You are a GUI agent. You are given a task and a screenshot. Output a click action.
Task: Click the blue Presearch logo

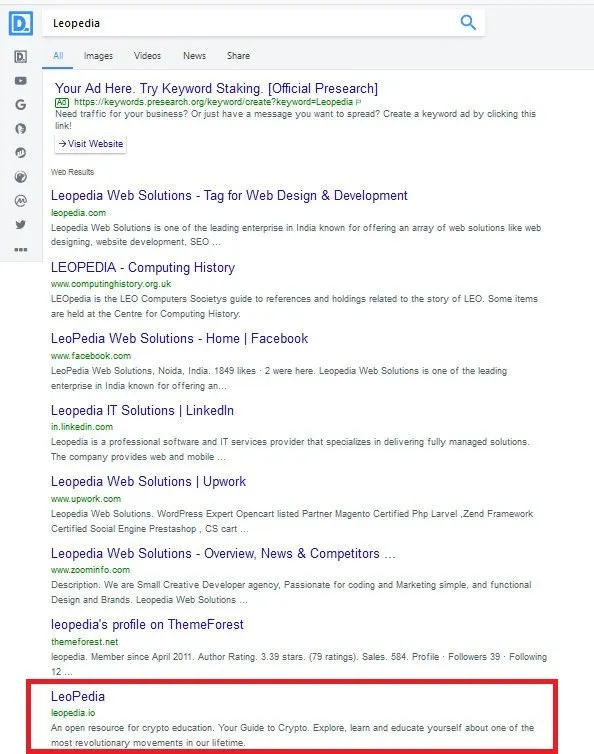(21, 23)
